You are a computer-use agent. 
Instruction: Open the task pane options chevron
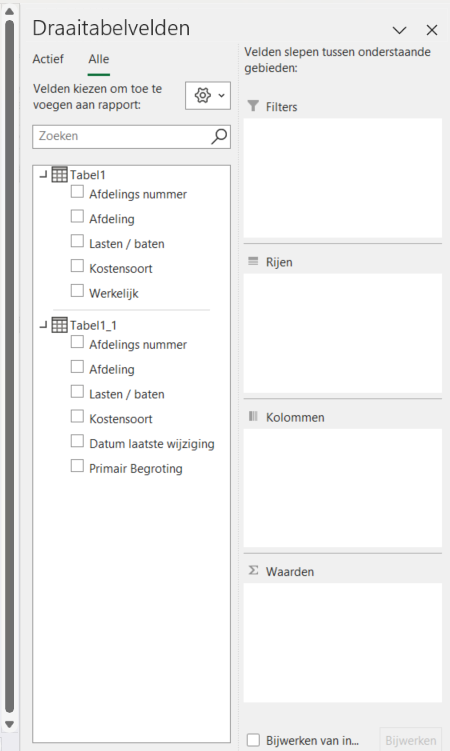pyautogui.click(x=399, y=30)
